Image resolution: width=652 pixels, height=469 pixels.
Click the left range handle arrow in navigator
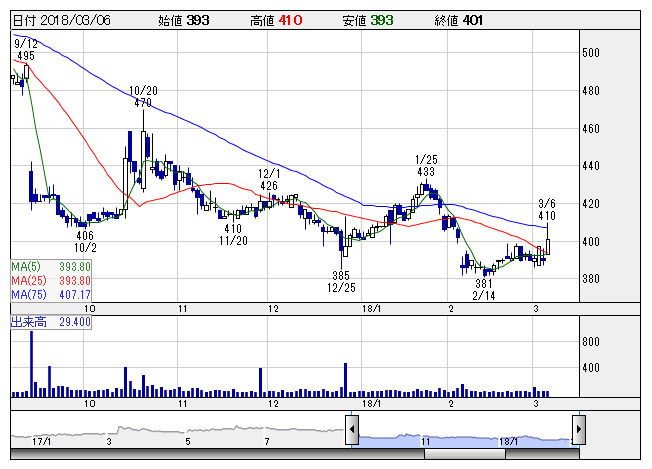coord(352,430)
